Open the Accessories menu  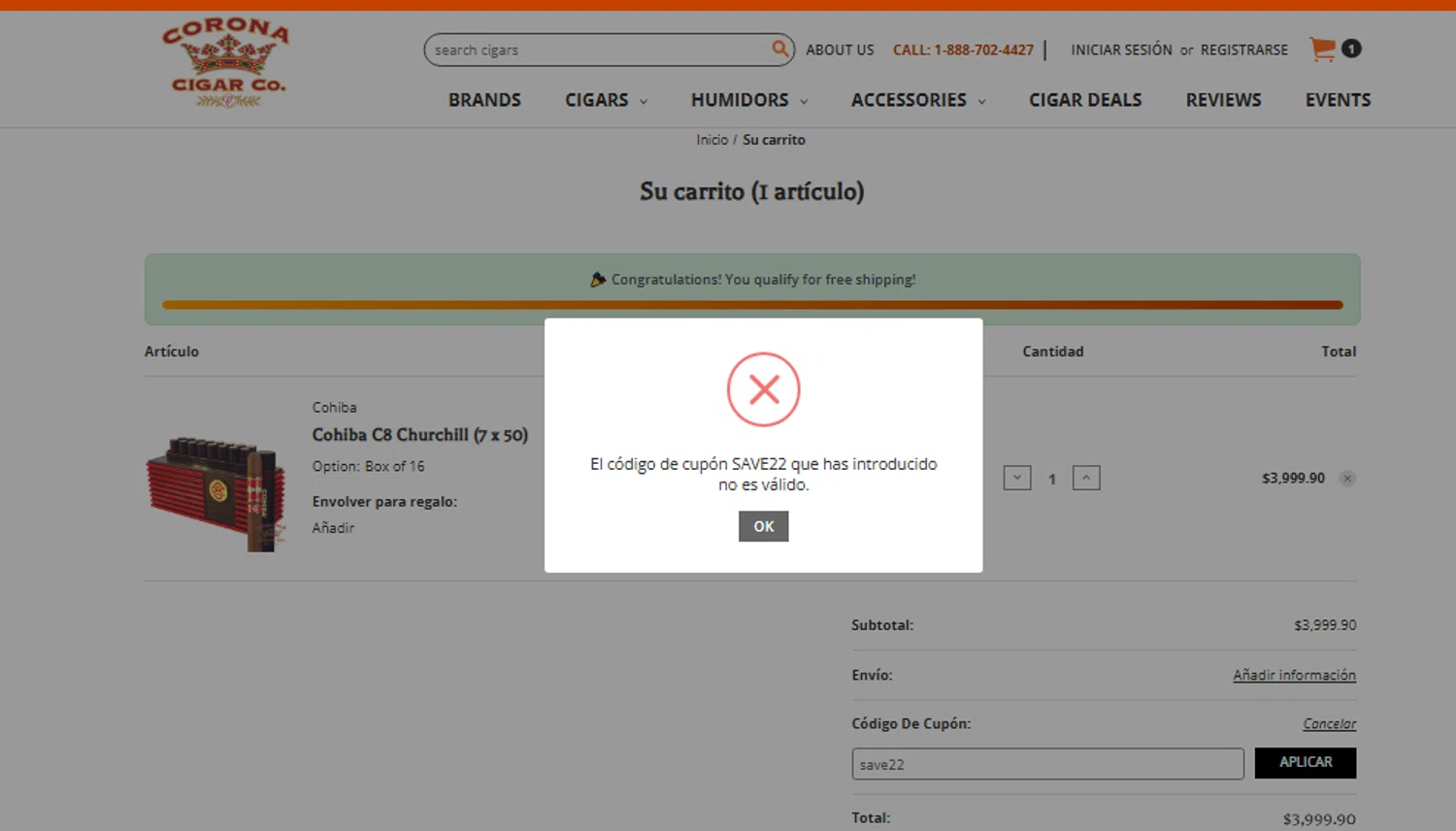(909, 100)
